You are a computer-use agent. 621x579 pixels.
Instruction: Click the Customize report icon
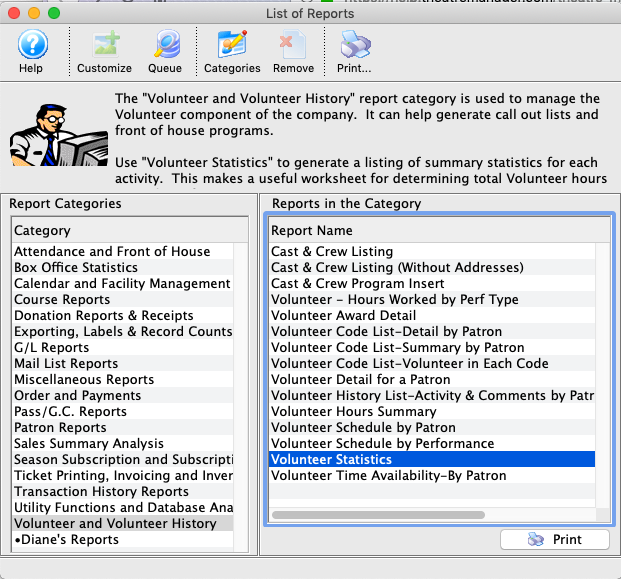[x=104, y=51]
